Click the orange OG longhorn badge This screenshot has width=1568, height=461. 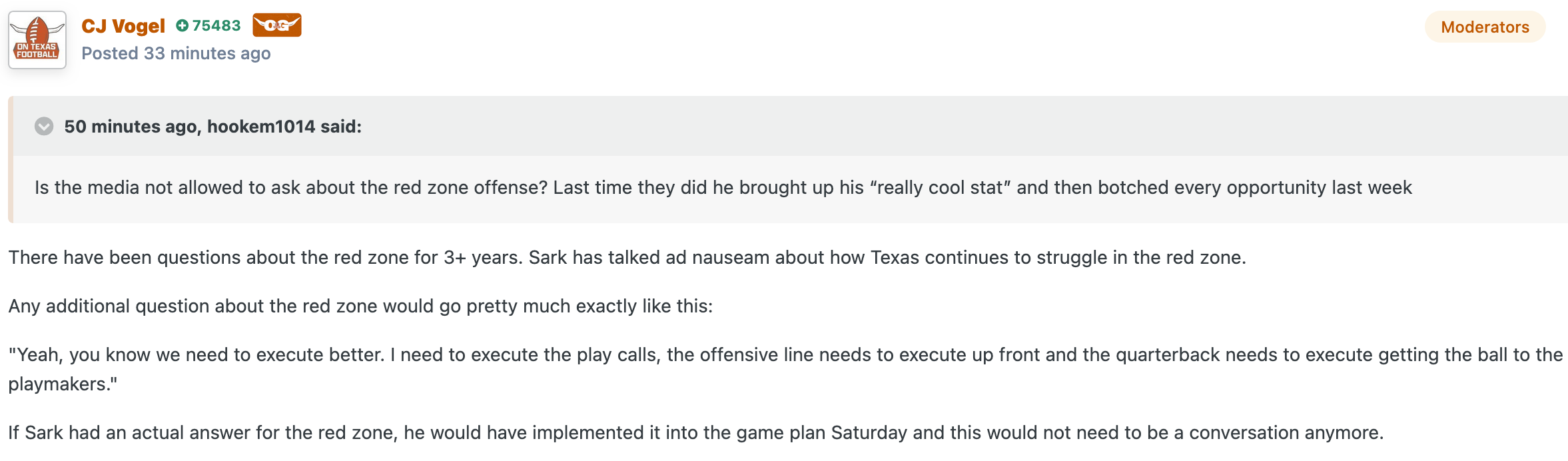pyautogui.click(x=277, y=25)
